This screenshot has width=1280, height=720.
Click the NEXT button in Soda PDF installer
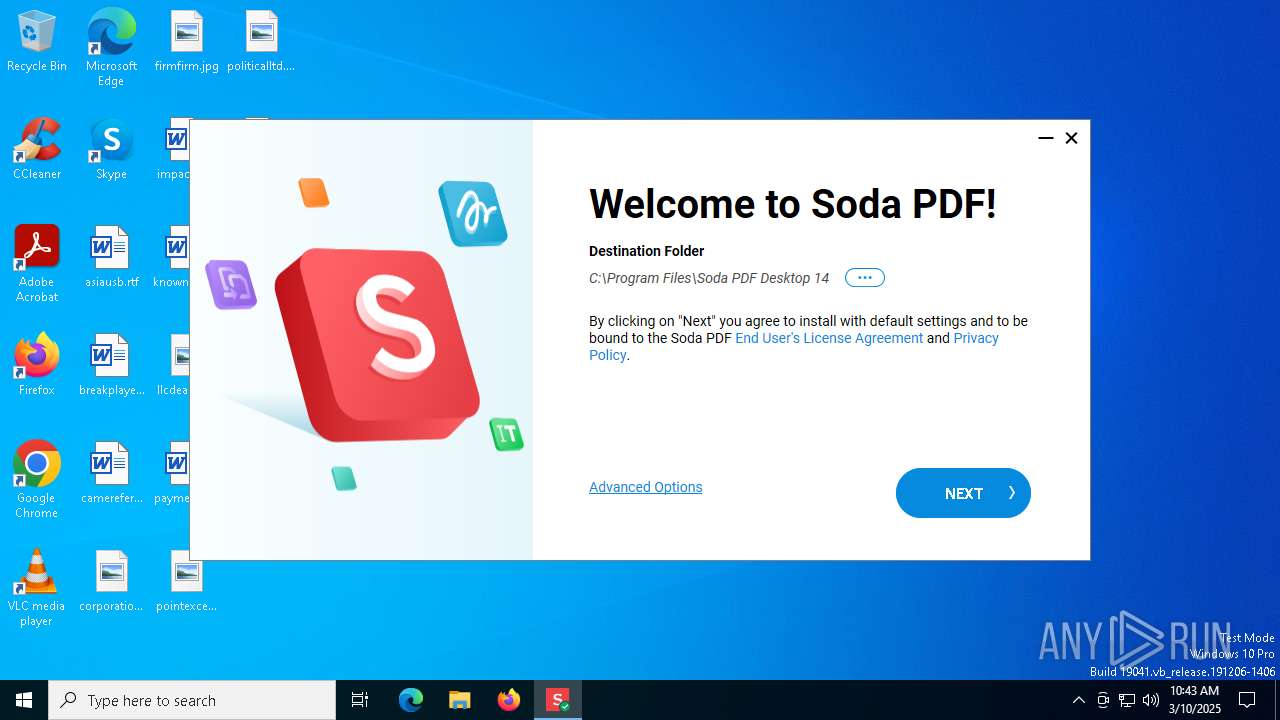point(963,493)
